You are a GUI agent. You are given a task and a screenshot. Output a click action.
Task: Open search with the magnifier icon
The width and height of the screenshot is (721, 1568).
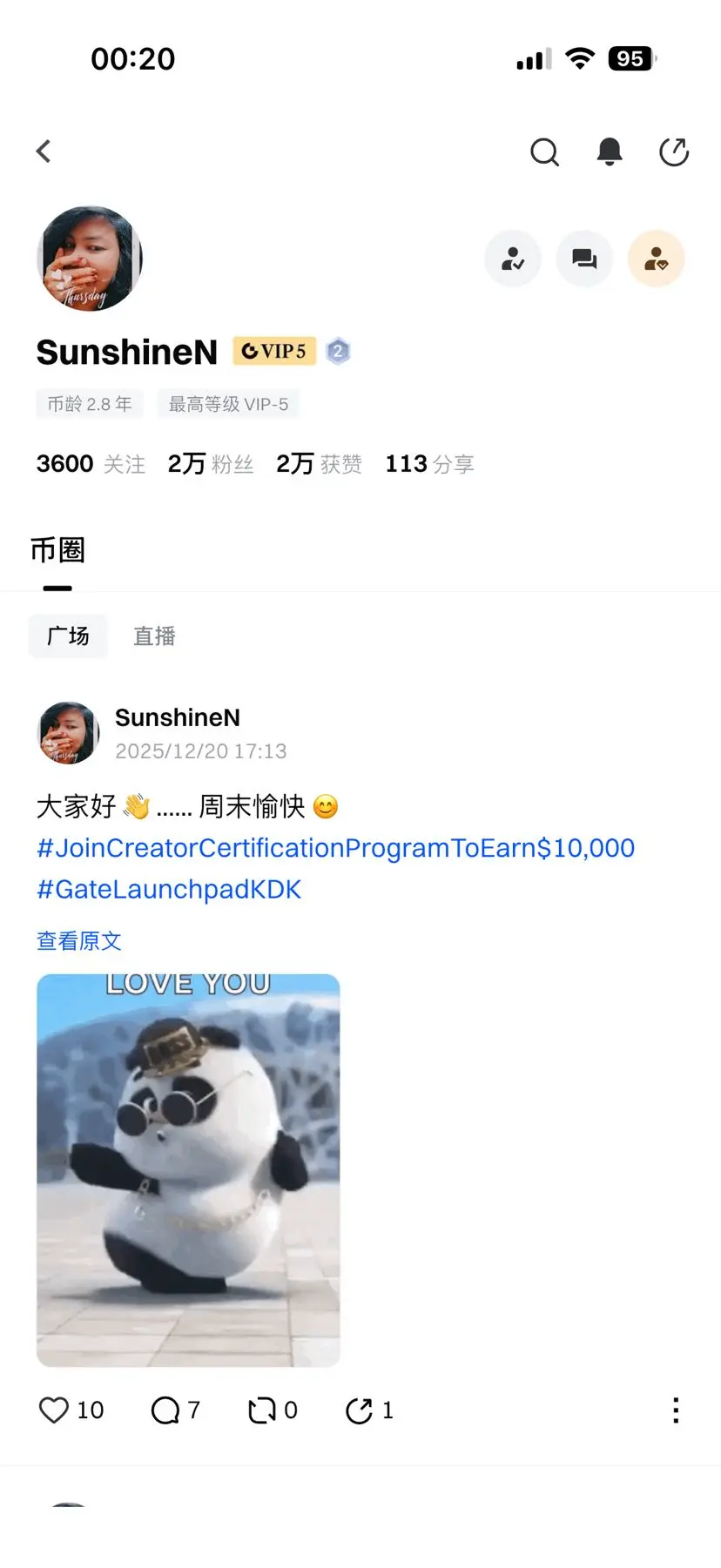click(x=544, y=151)
